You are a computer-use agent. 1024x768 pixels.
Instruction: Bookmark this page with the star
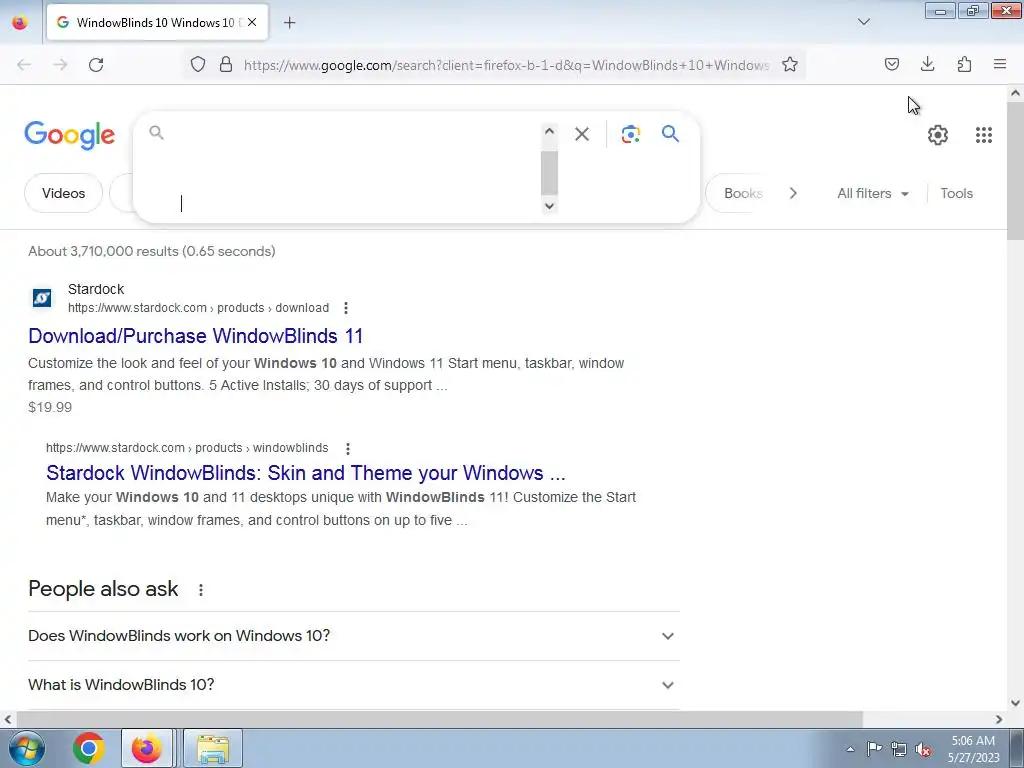point(790,64)
